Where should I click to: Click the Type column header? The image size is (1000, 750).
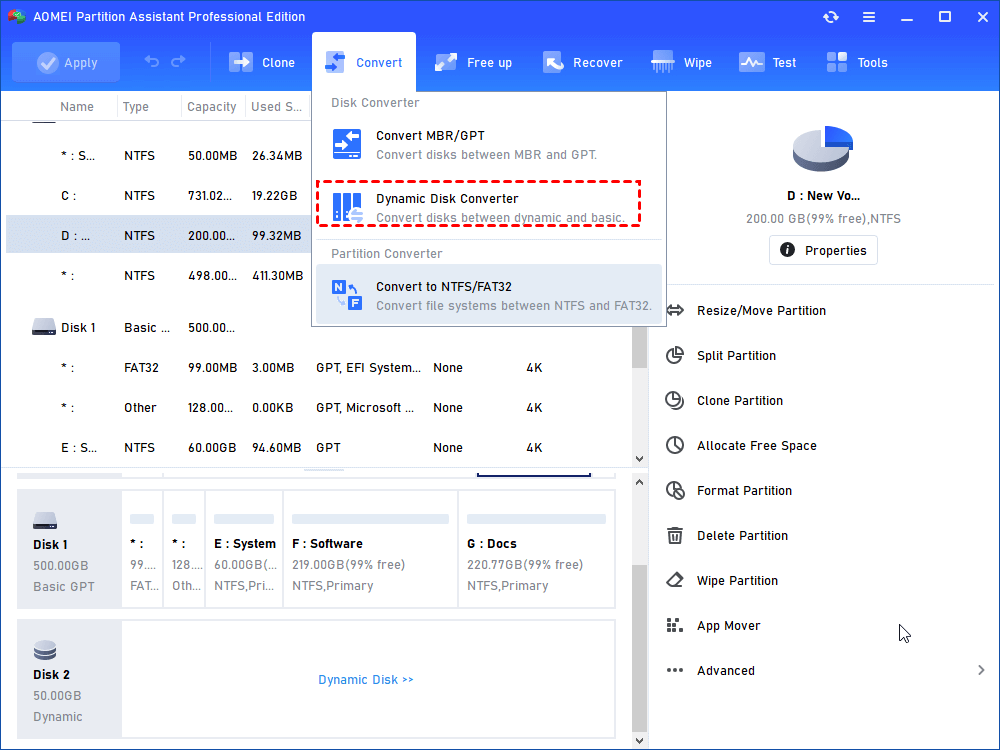coord(136,107)
